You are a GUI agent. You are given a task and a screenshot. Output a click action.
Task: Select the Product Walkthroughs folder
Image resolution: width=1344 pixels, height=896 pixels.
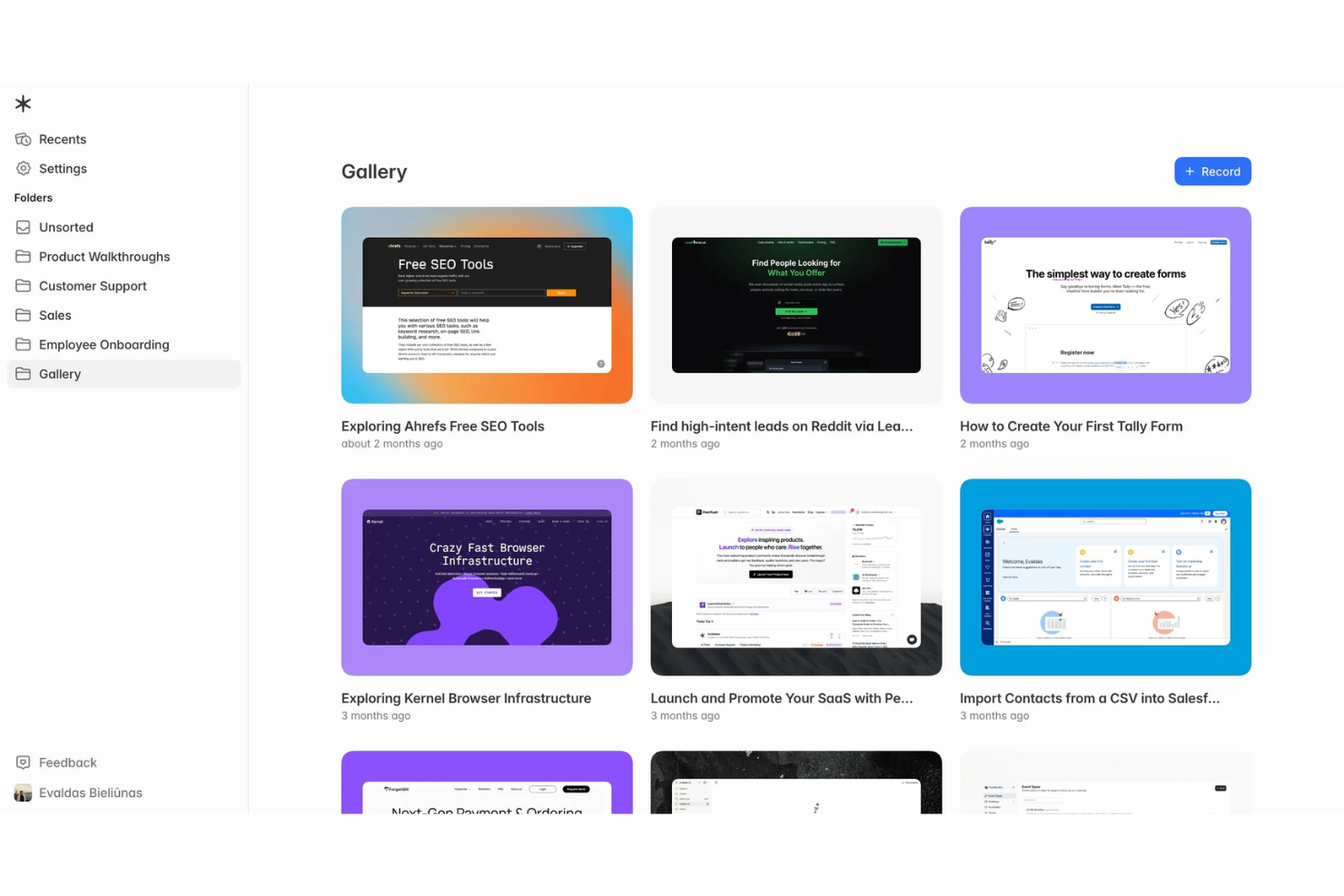(x=104, y=256)
